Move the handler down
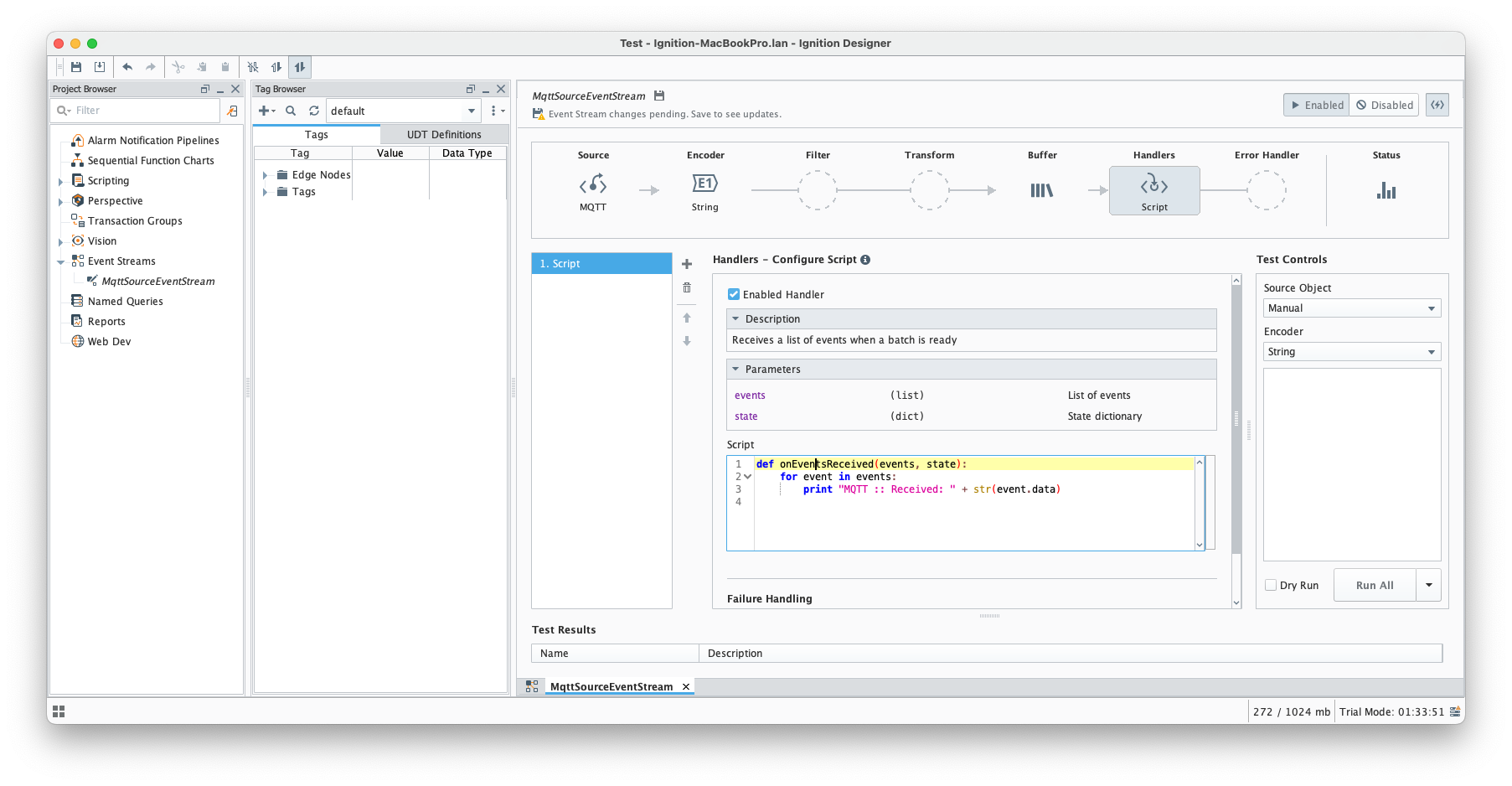Screen dimensions: 1512x786 (x=687, y=341)
